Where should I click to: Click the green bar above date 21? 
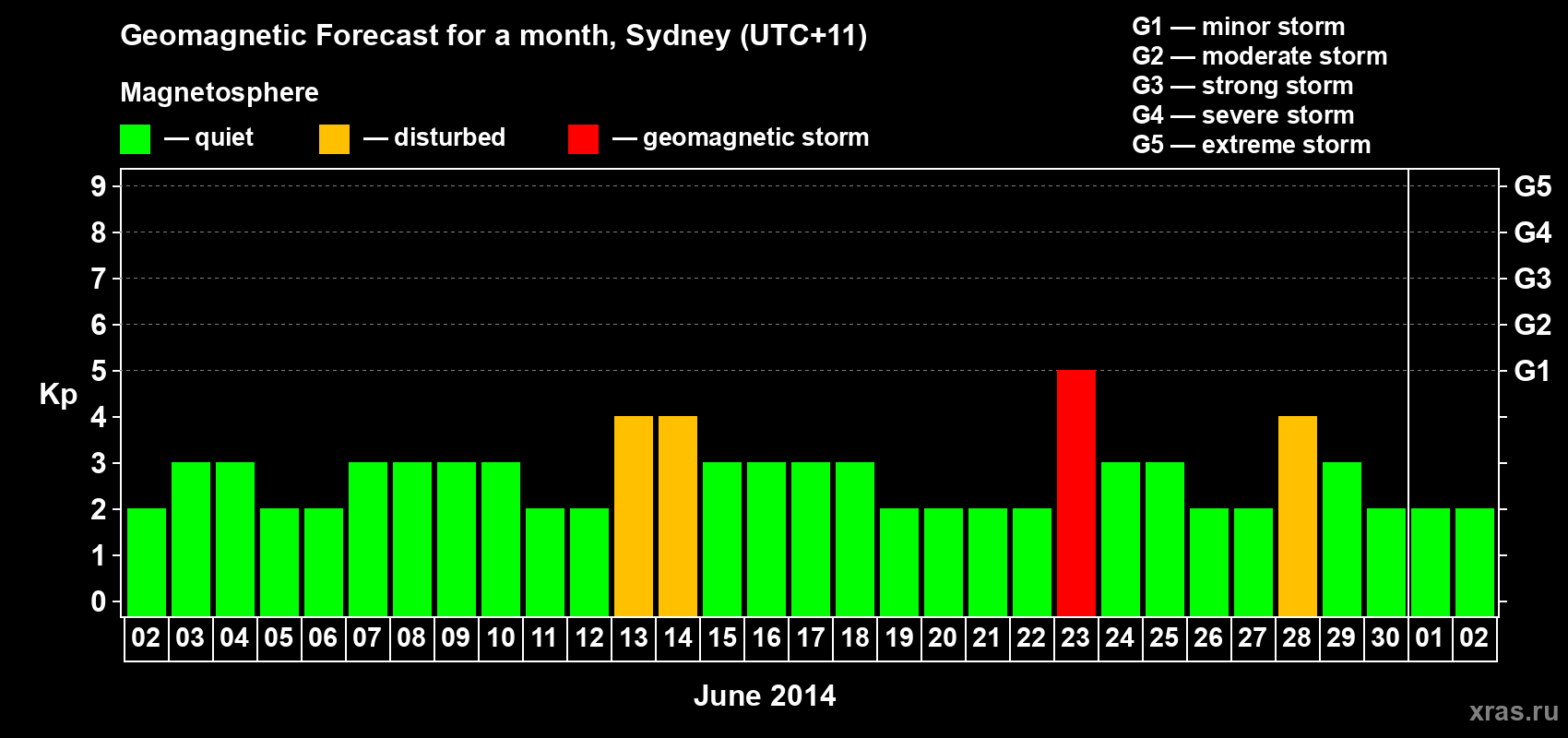tap(988, 562)
